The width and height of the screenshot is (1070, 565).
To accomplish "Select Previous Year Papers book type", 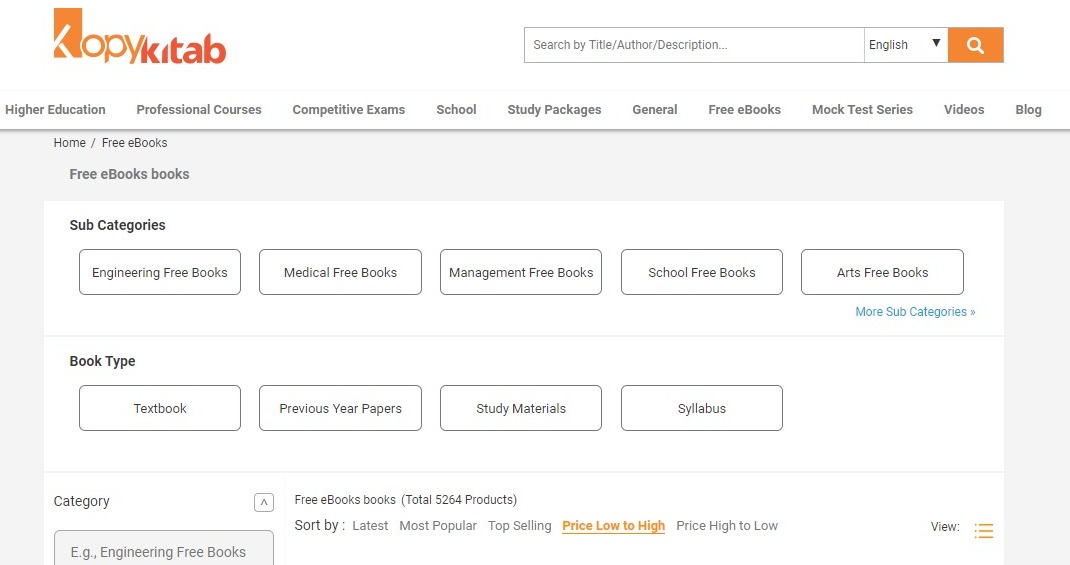I will pos(340,408).
